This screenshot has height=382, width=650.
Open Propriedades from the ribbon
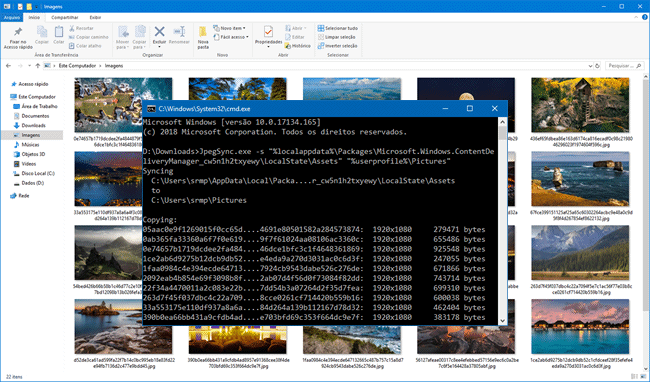268,31
